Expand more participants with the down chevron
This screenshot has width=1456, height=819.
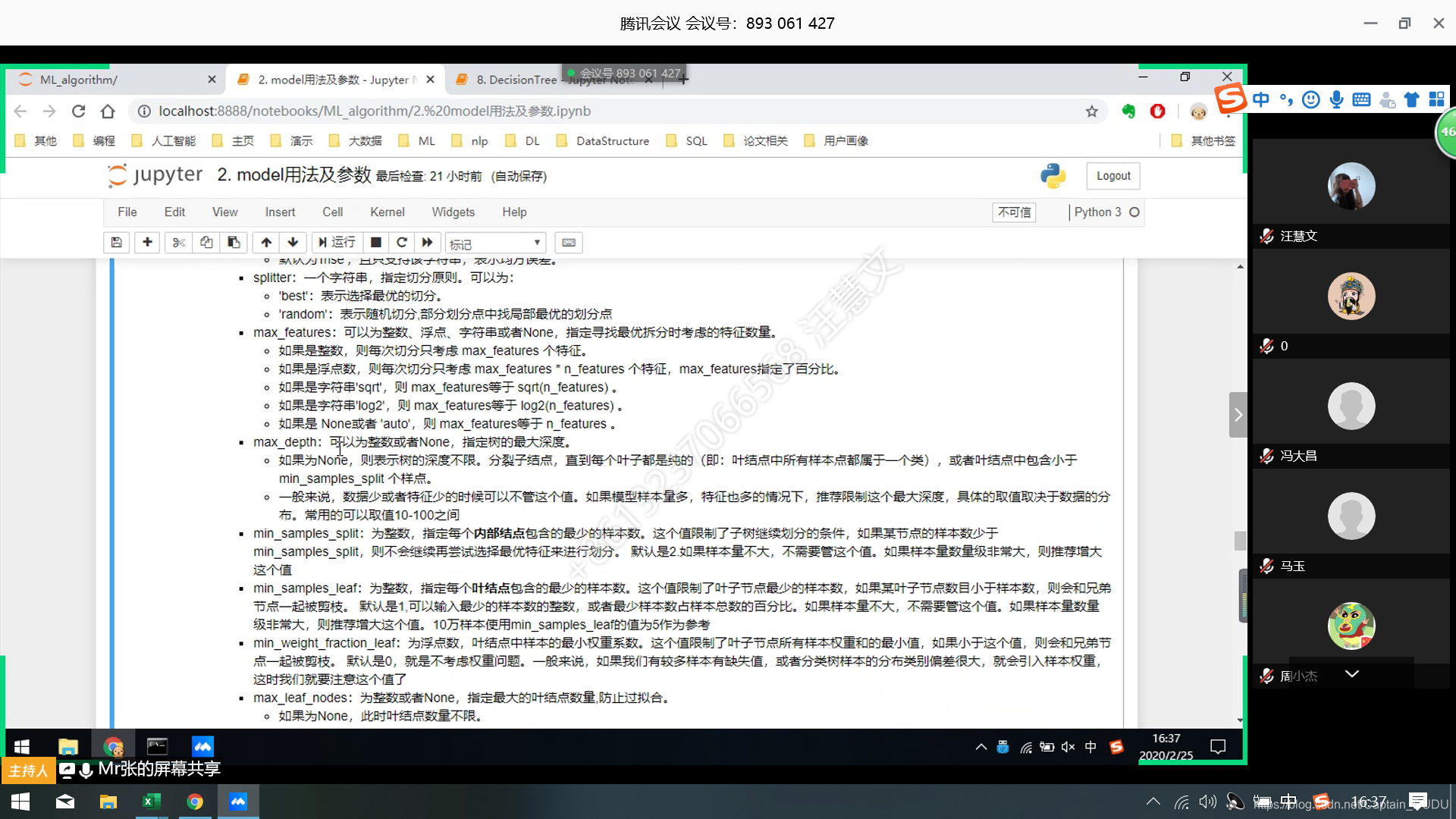[x=1351, y=673]
